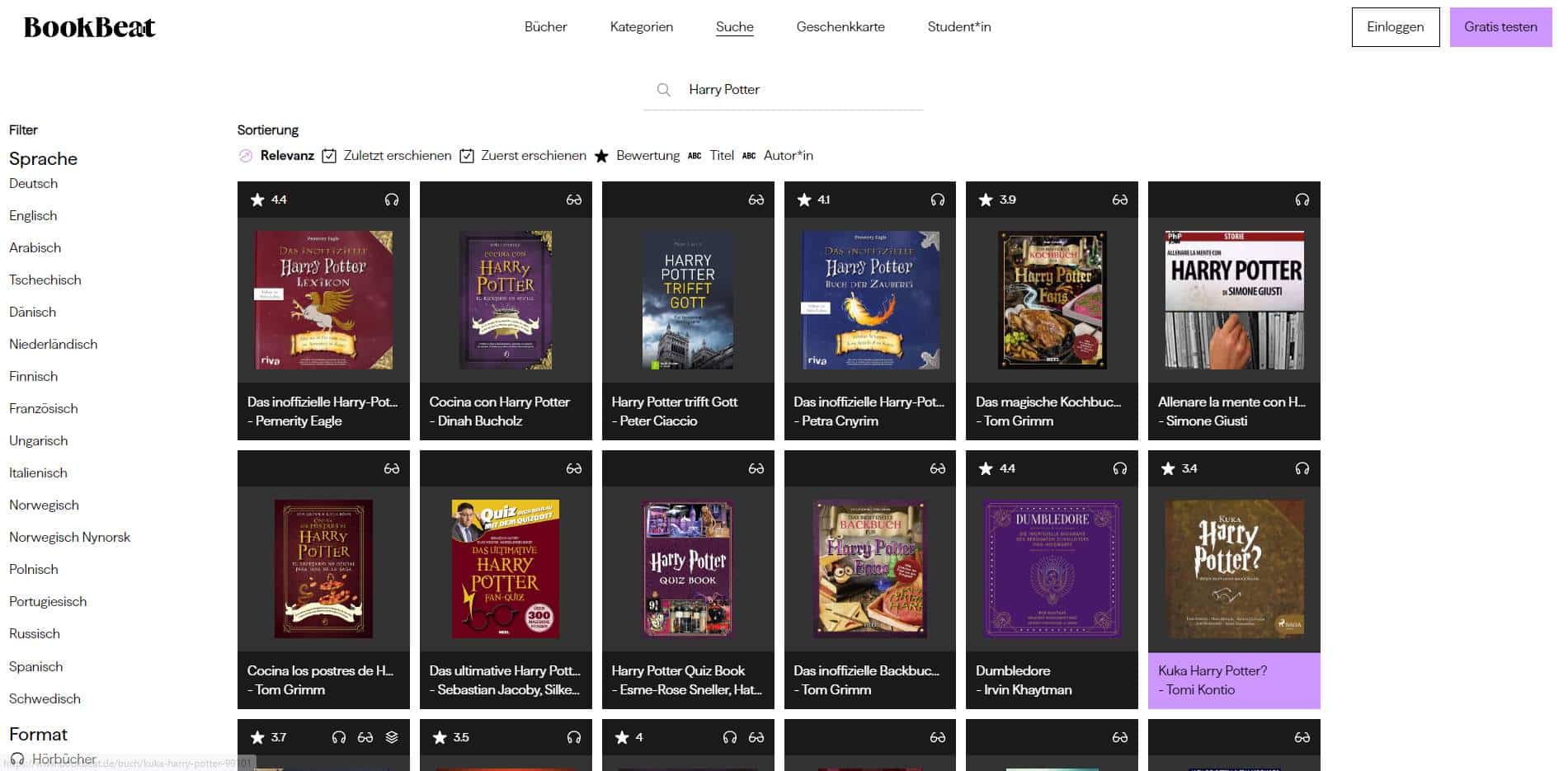
Task: Click the glasses icon on Das magische Kochbuch card
Action: click(1120, 200)
